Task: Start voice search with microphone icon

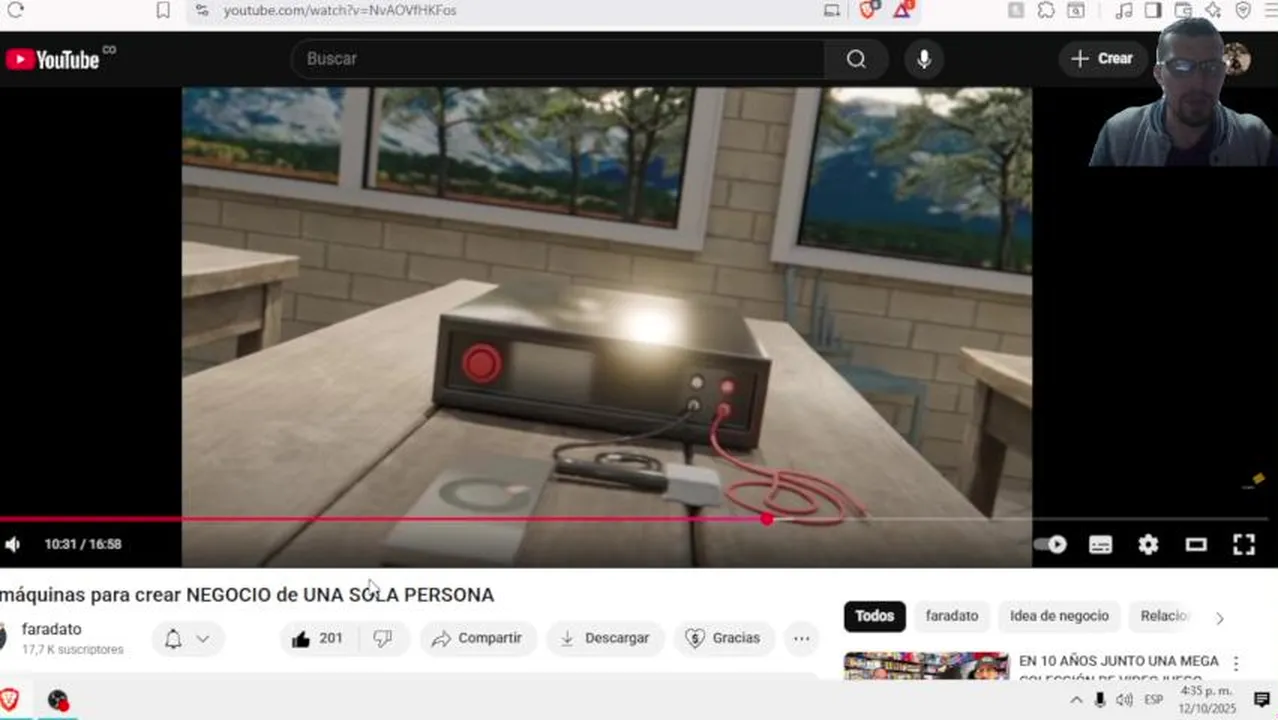Action: [x=924, y=59]
